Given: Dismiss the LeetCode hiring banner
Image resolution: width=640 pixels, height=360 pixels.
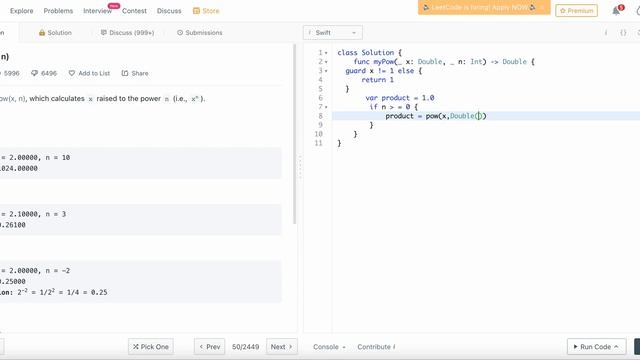Looking at the screenshot, I should point(542,7).
